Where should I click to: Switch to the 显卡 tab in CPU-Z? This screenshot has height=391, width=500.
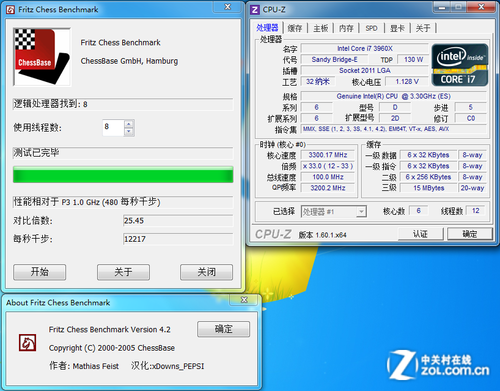pyautogui.click(x=397, y=28)
